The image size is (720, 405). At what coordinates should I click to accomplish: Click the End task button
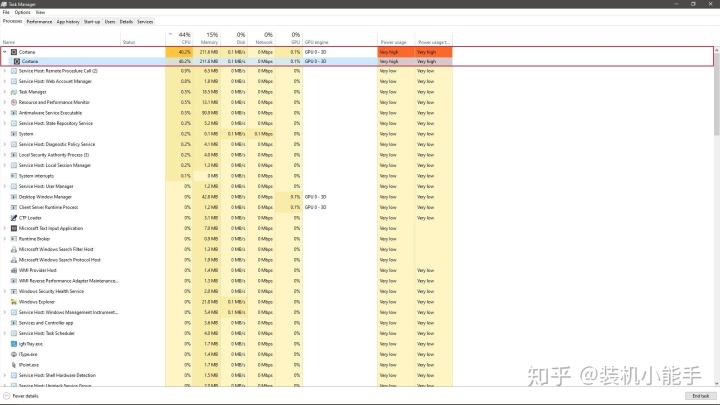[701, 396]
